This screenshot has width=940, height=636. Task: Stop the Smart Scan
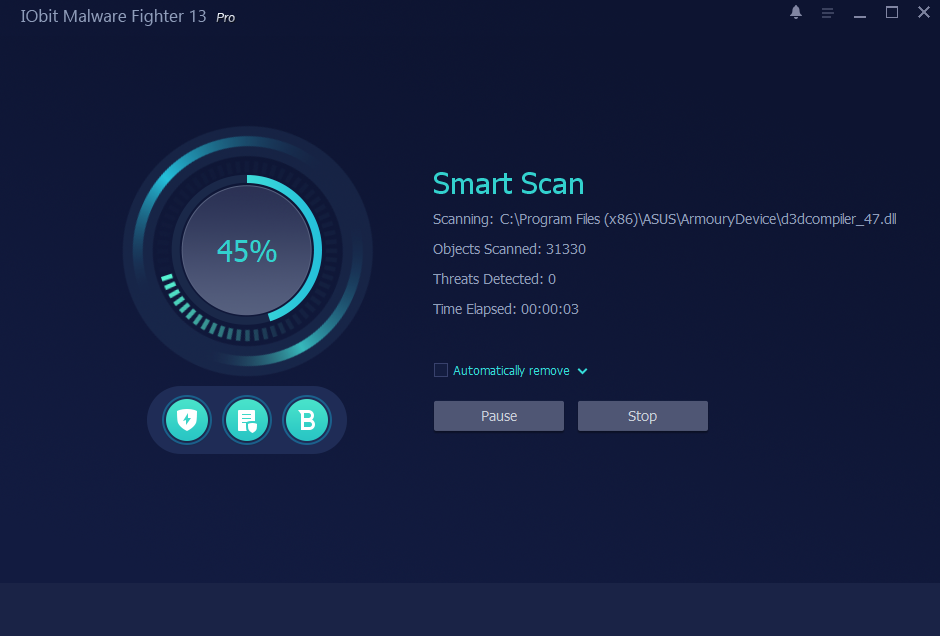[x=642, y=416]
